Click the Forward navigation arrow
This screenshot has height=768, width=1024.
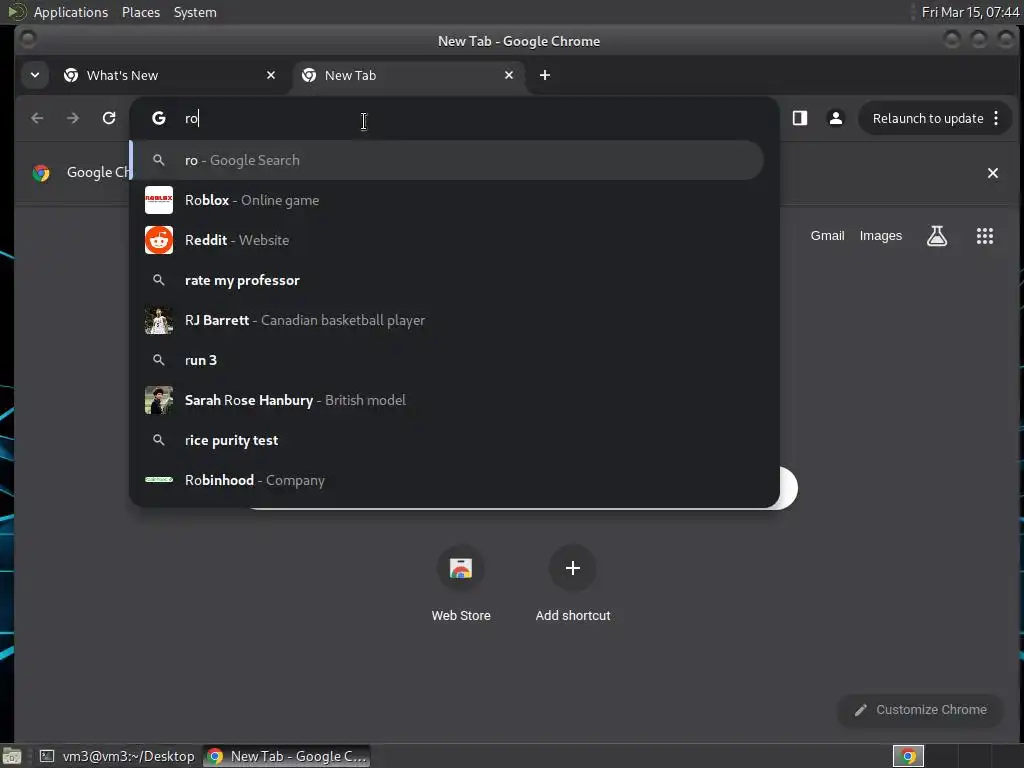(x=73, y=118)
